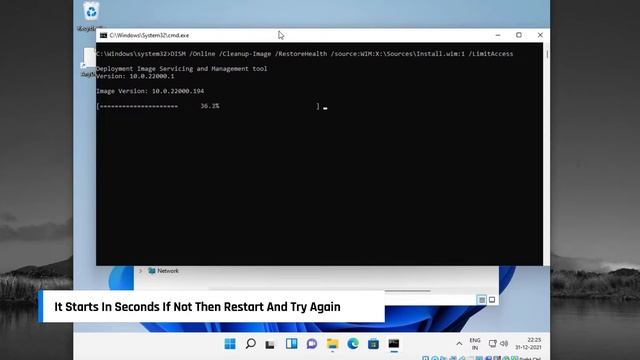The height and width of the screenshot is (360, 640).
Task: Select Network item in Explorer tree
Action: pos(163,271)
